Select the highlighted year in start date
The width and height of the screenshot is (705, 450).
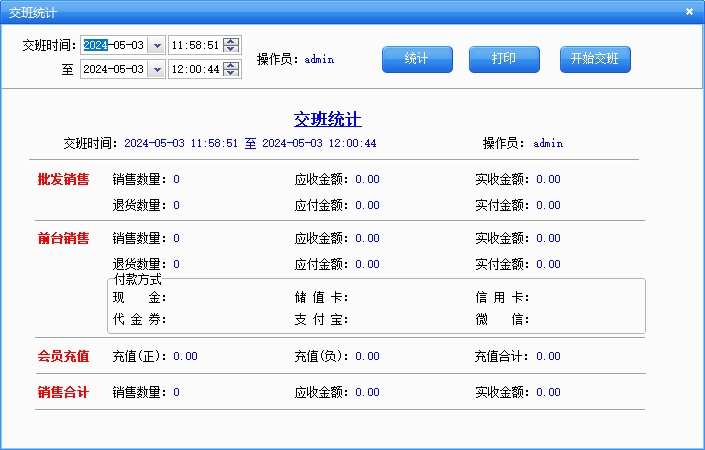[95, 45]
